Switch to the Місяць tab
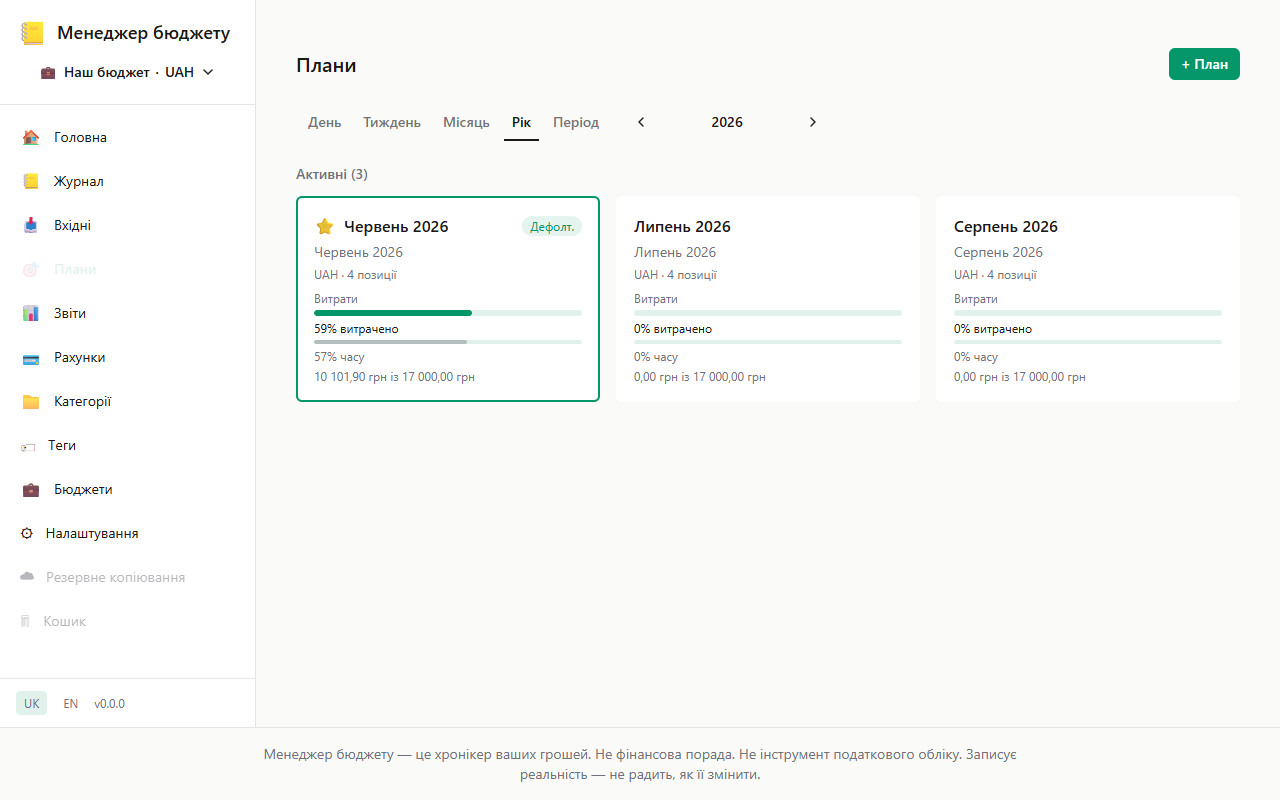The width and height of the screenshot is (1280, 800). (466, 122)
